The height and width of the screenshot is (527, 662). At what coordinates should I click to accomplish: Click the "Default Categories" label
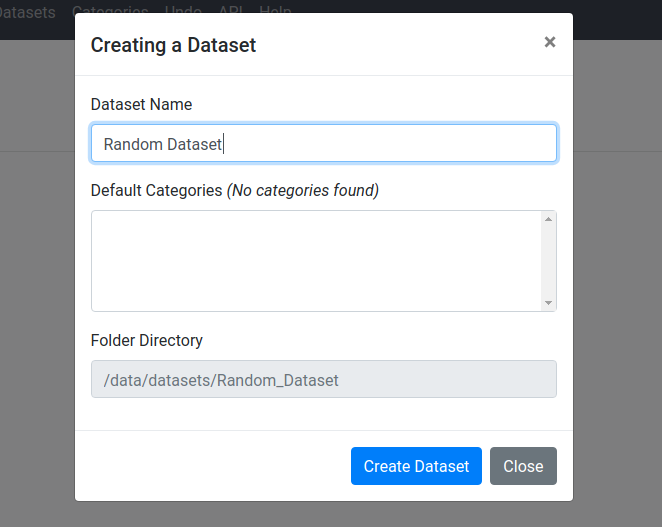coord(156,190)
